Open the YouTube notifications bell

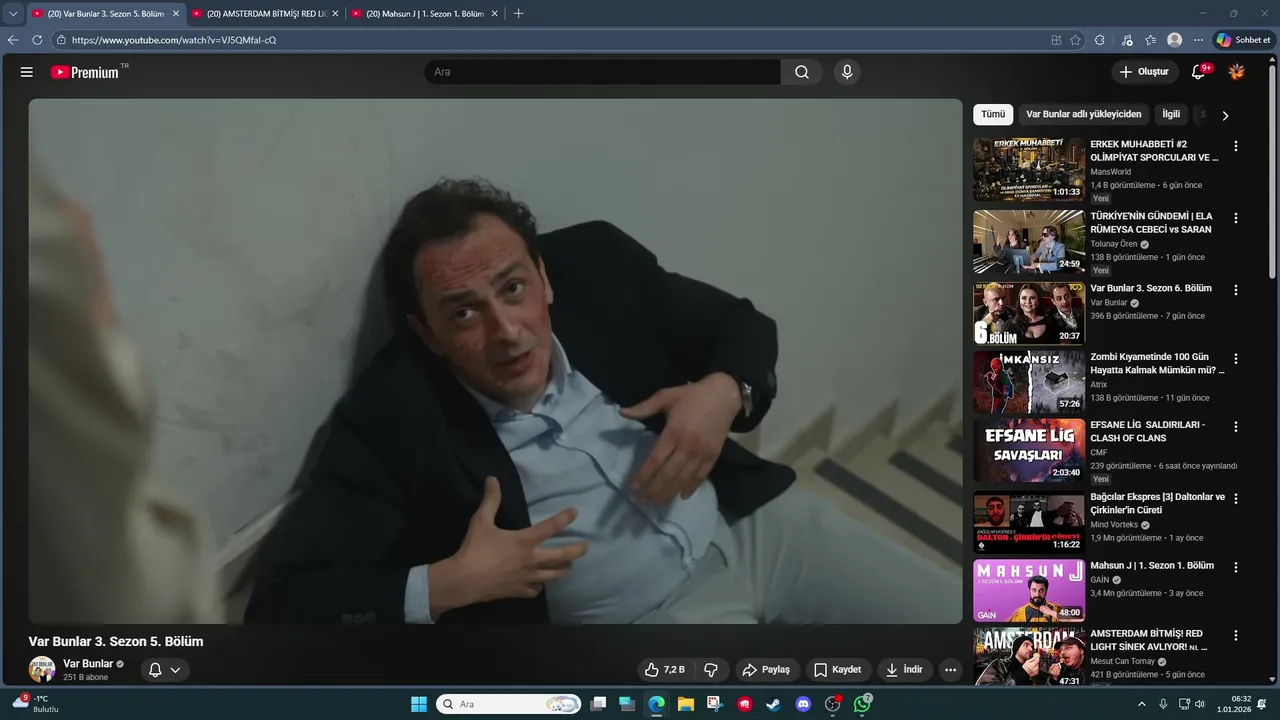pos(1199,72)
